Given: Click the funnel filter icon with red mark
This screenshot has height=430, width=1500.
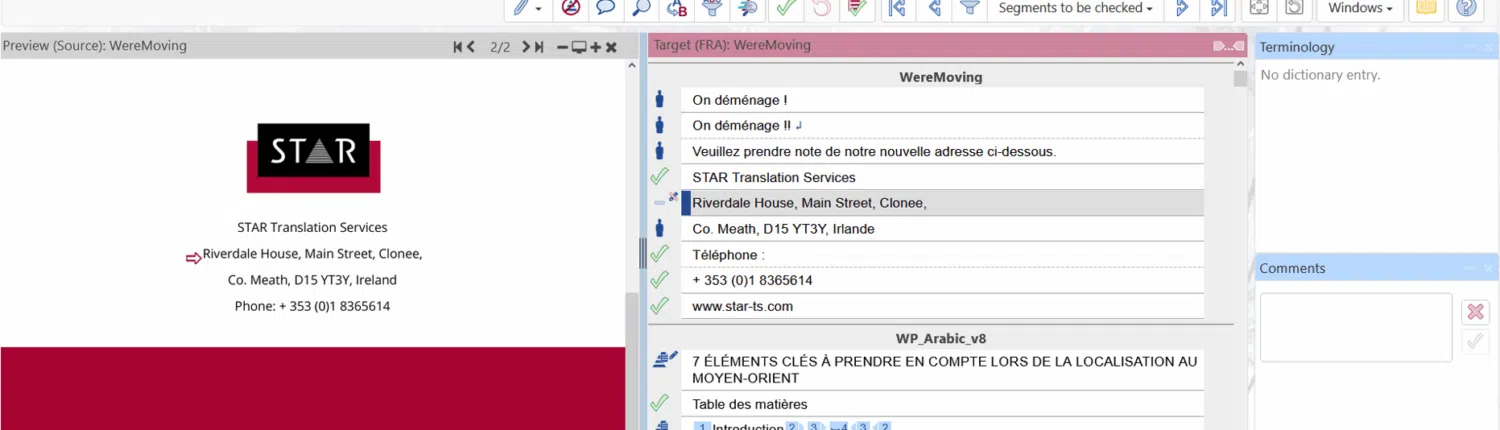Looking at the screenshot, I should 711,8.
